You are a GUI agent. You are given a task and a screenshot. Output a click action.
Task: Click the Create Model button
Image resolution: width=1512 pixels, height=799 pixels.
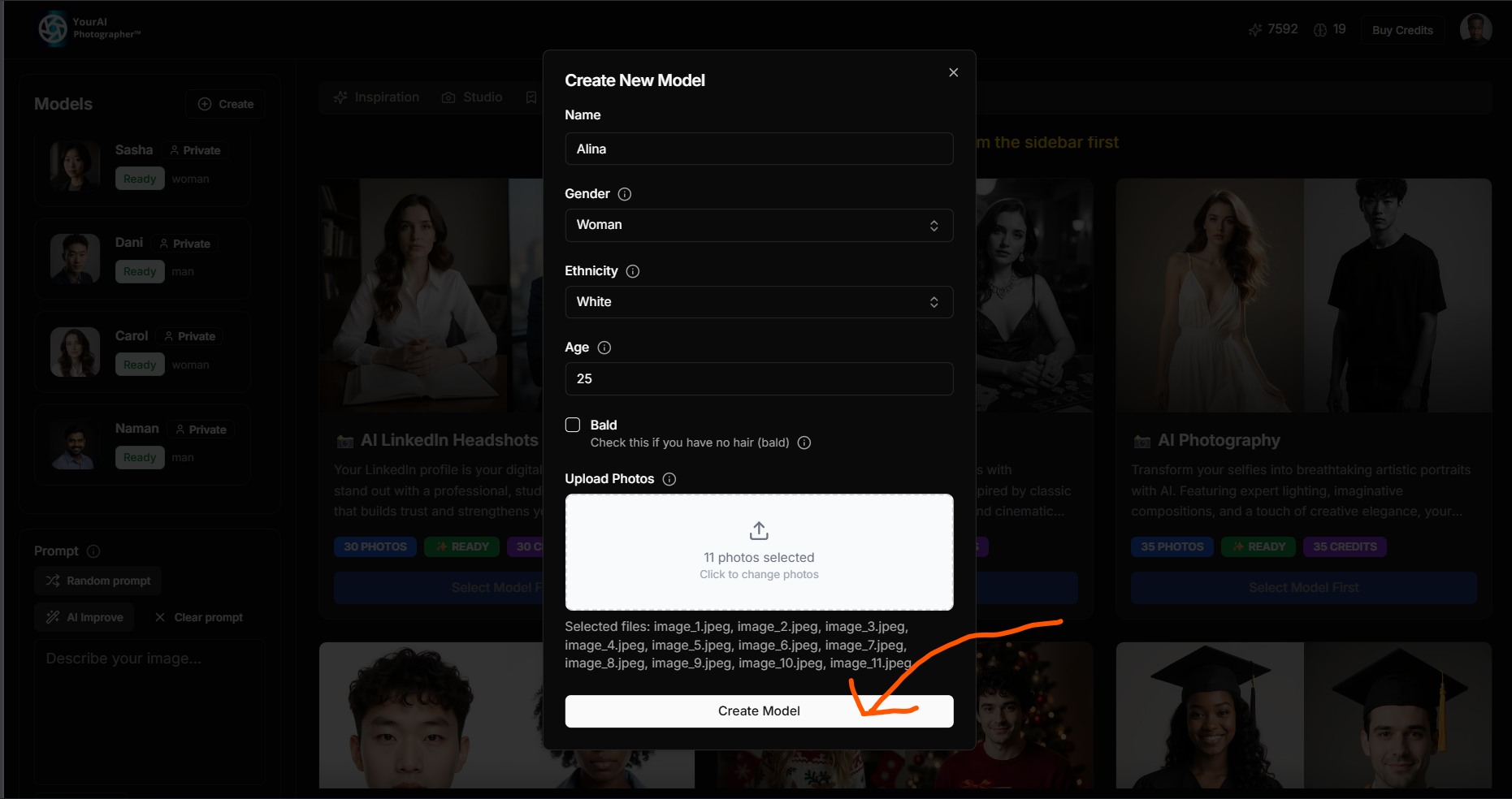tap(759, 710)
